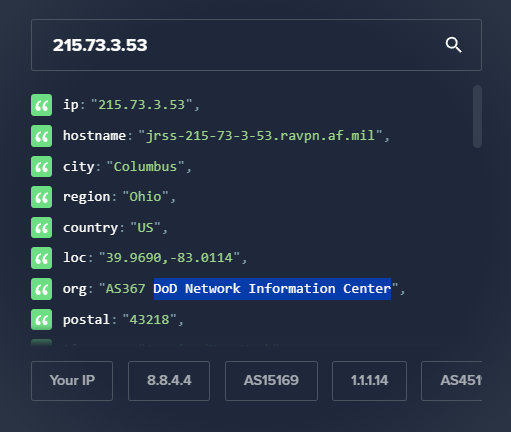Click the magnifying glass search icon
Viewport: 511px width, 432px height.
pos(454,45)
